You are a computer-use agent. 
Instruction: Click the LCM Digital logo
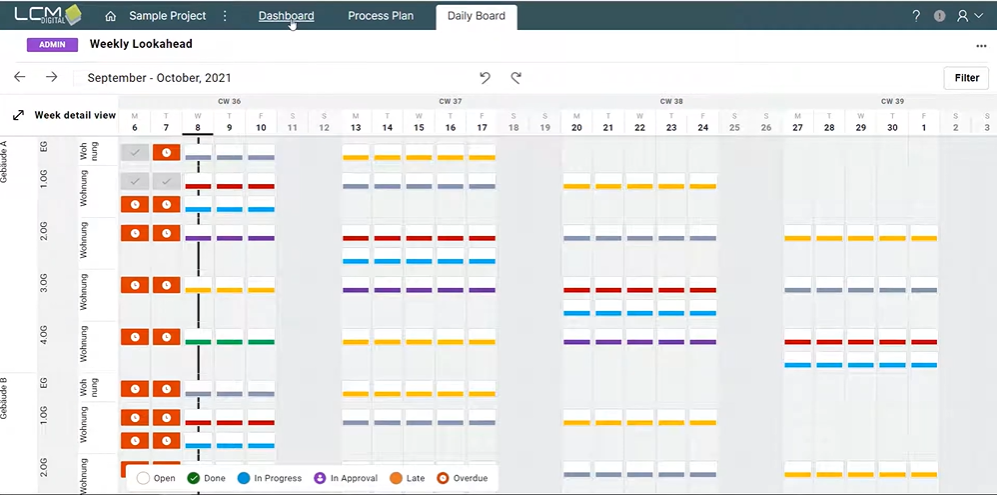[47, 15]
